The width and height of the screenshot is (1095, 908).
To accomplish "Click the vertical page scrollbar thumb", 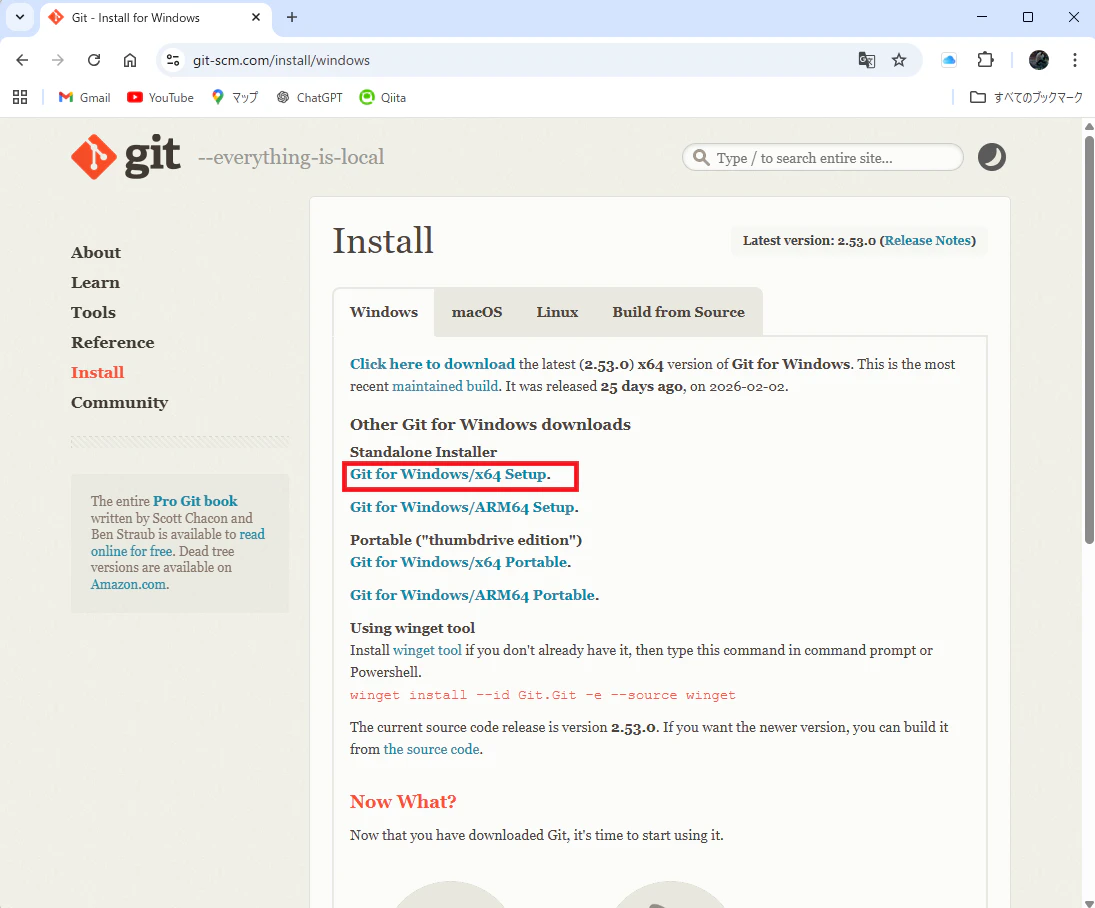I will (x=1089, y=339).
